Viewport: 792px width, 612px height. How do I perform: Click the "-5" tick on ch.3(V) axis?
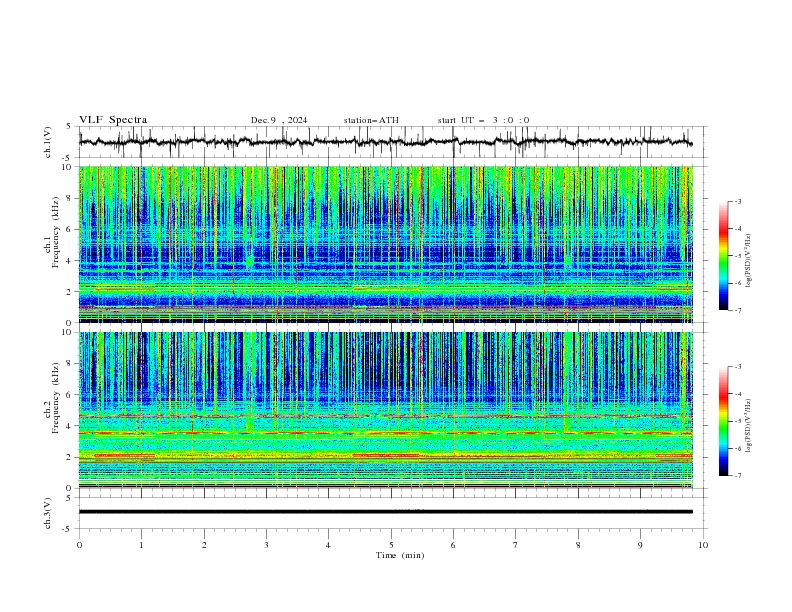(x=68, y=529)
